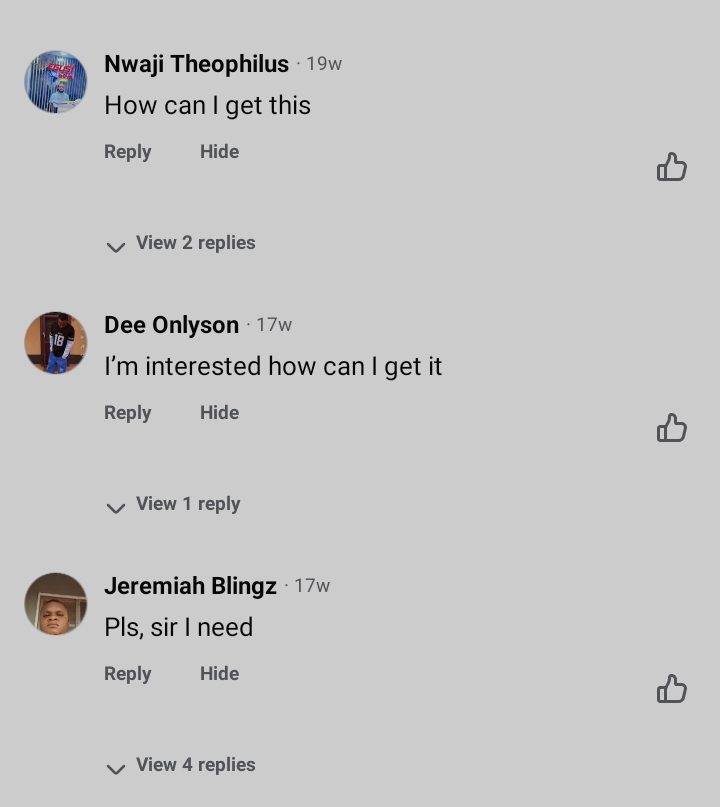Open Jeremiah Blingz's profile name link
This screenshot has width=720, height=807.
pos(190,586)
